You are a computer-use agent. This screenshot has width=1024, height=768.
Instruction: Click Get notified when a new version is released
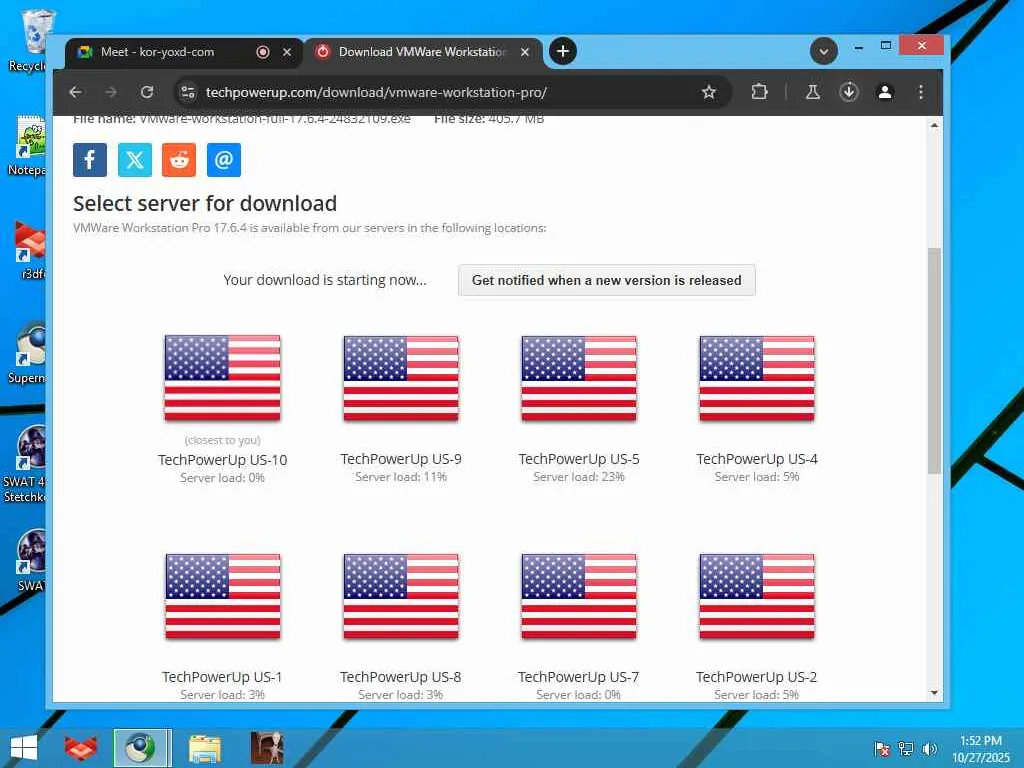[607, 280]
